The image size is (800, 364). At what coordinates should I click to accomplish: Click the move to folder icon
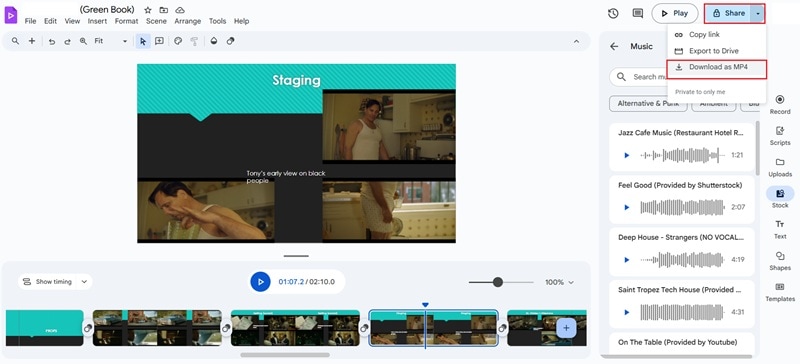coord(163,10)
